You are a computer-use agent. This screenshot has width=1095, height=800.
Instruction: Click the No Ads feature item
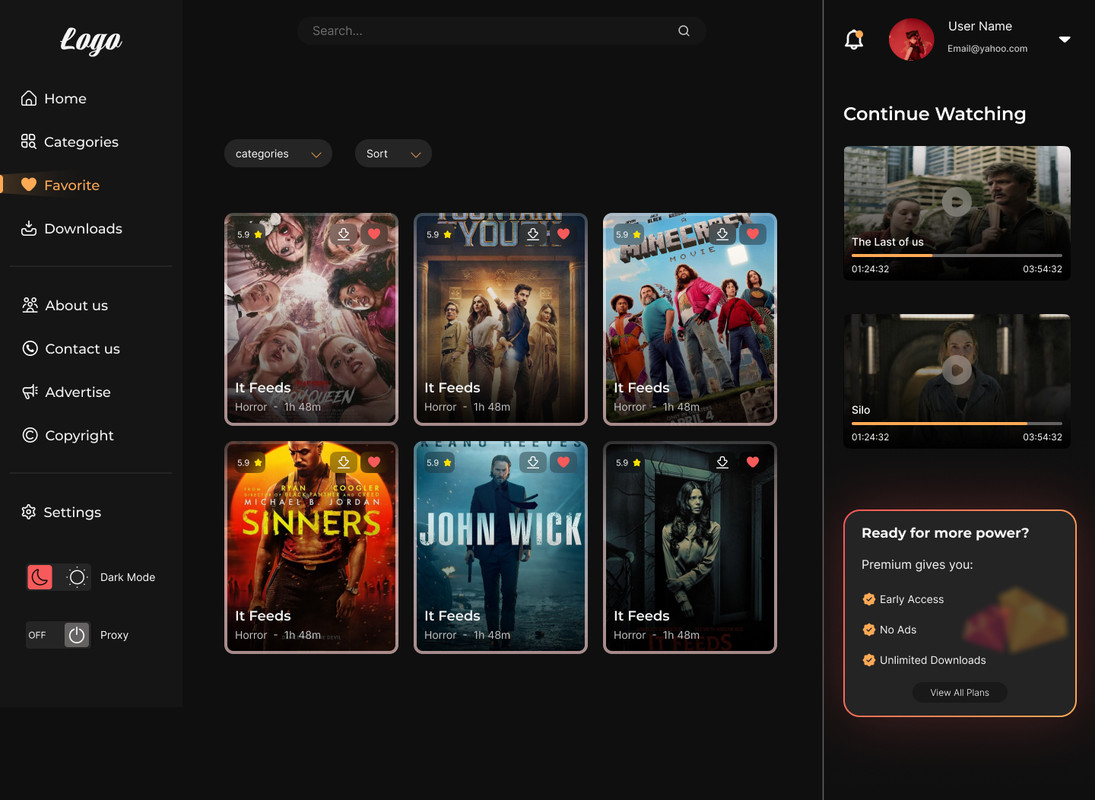click(x=889, y=630)
